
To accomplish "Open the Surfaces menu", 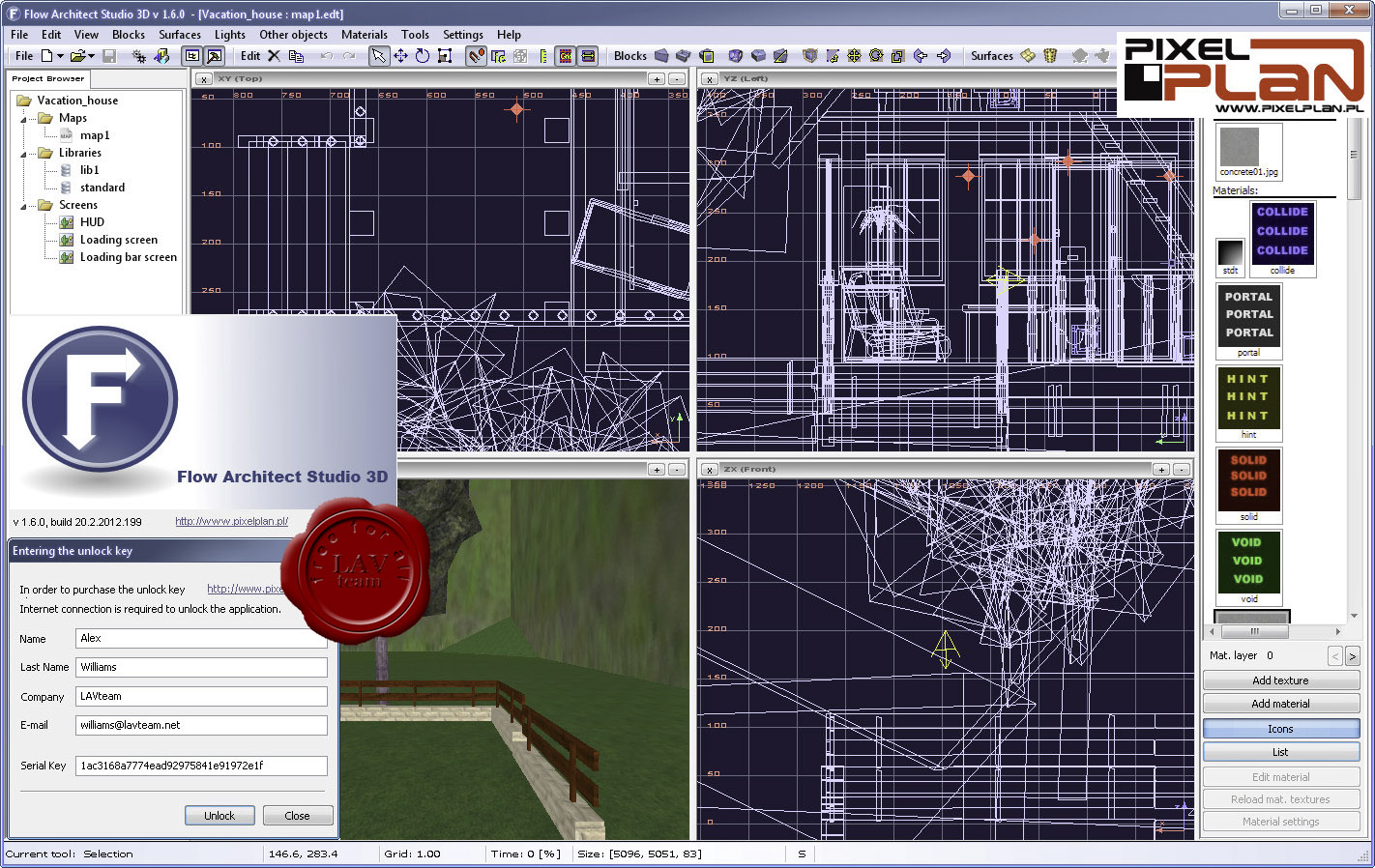I will [x=180, y=34].
